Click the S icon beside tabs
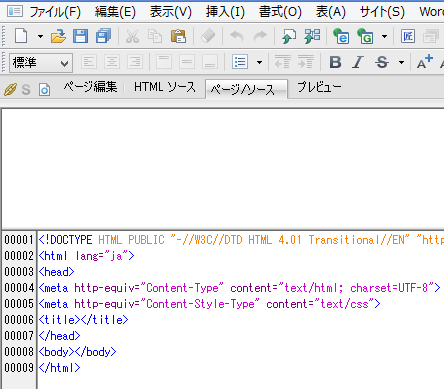444x389 pixels. (26, 90)
